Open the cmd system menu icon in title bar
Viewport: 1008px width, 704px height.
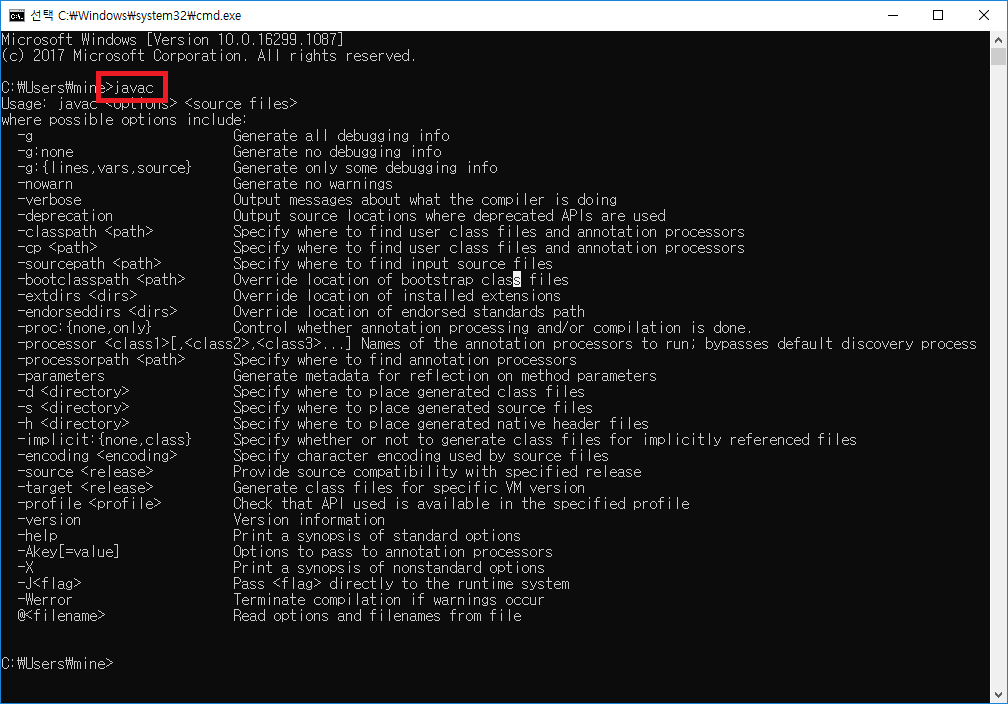pos(16,15)
